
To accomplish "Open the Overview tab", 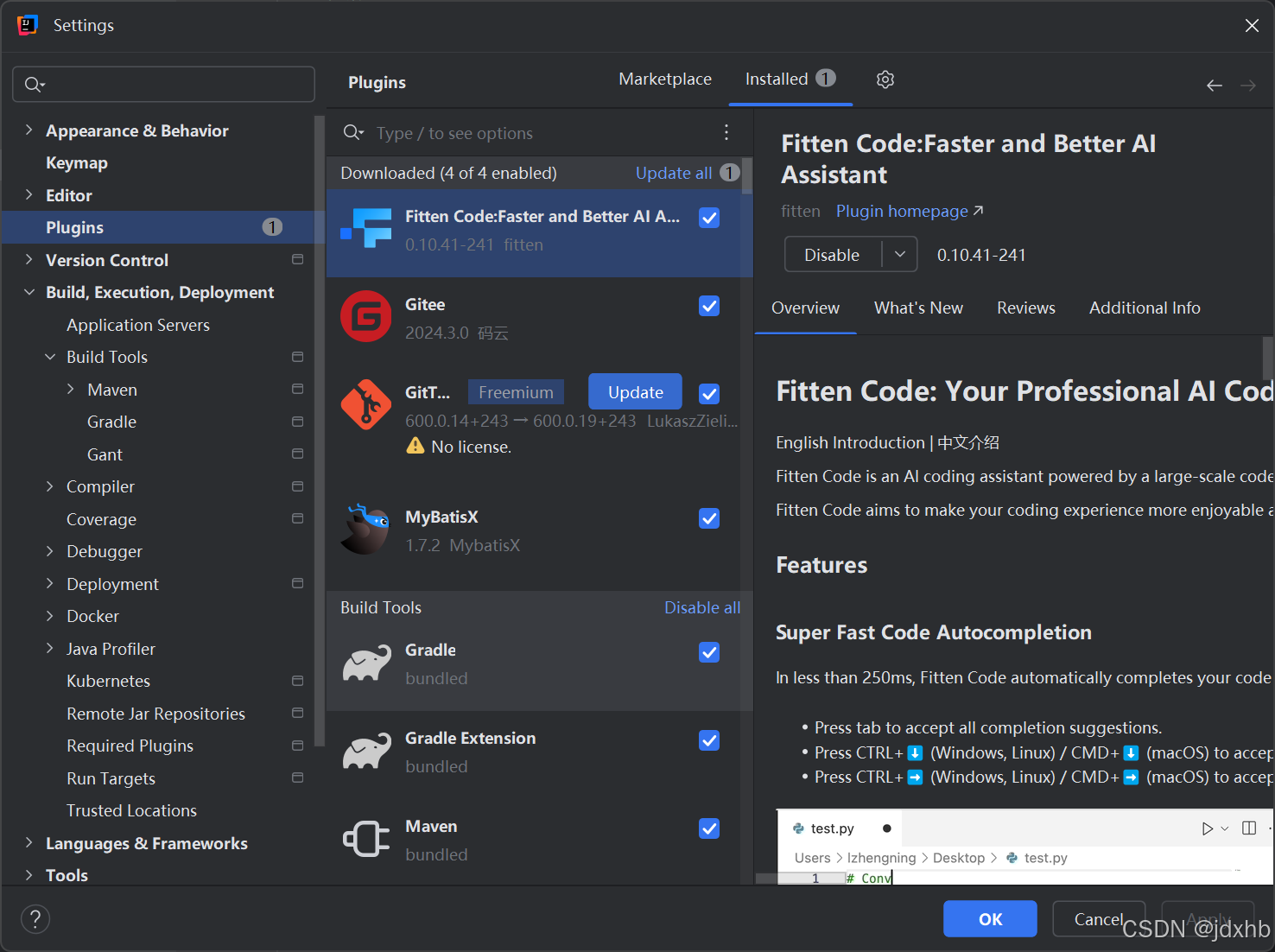I will 805,308.
